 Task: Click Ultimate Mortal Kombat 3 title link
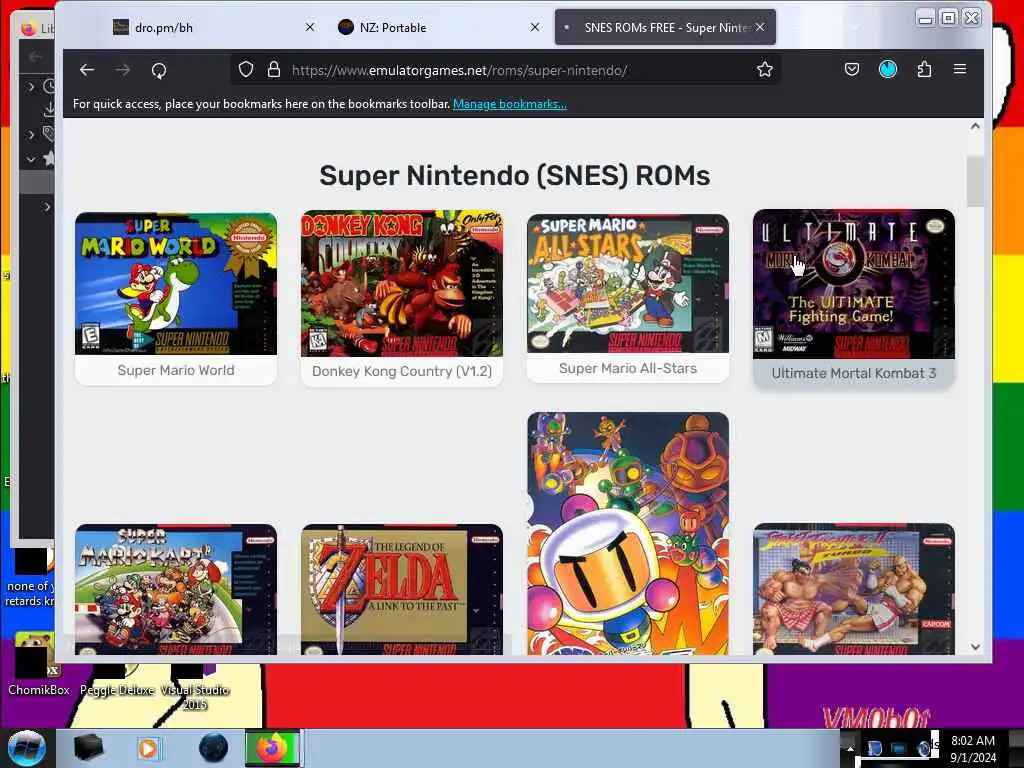point(854,373)
